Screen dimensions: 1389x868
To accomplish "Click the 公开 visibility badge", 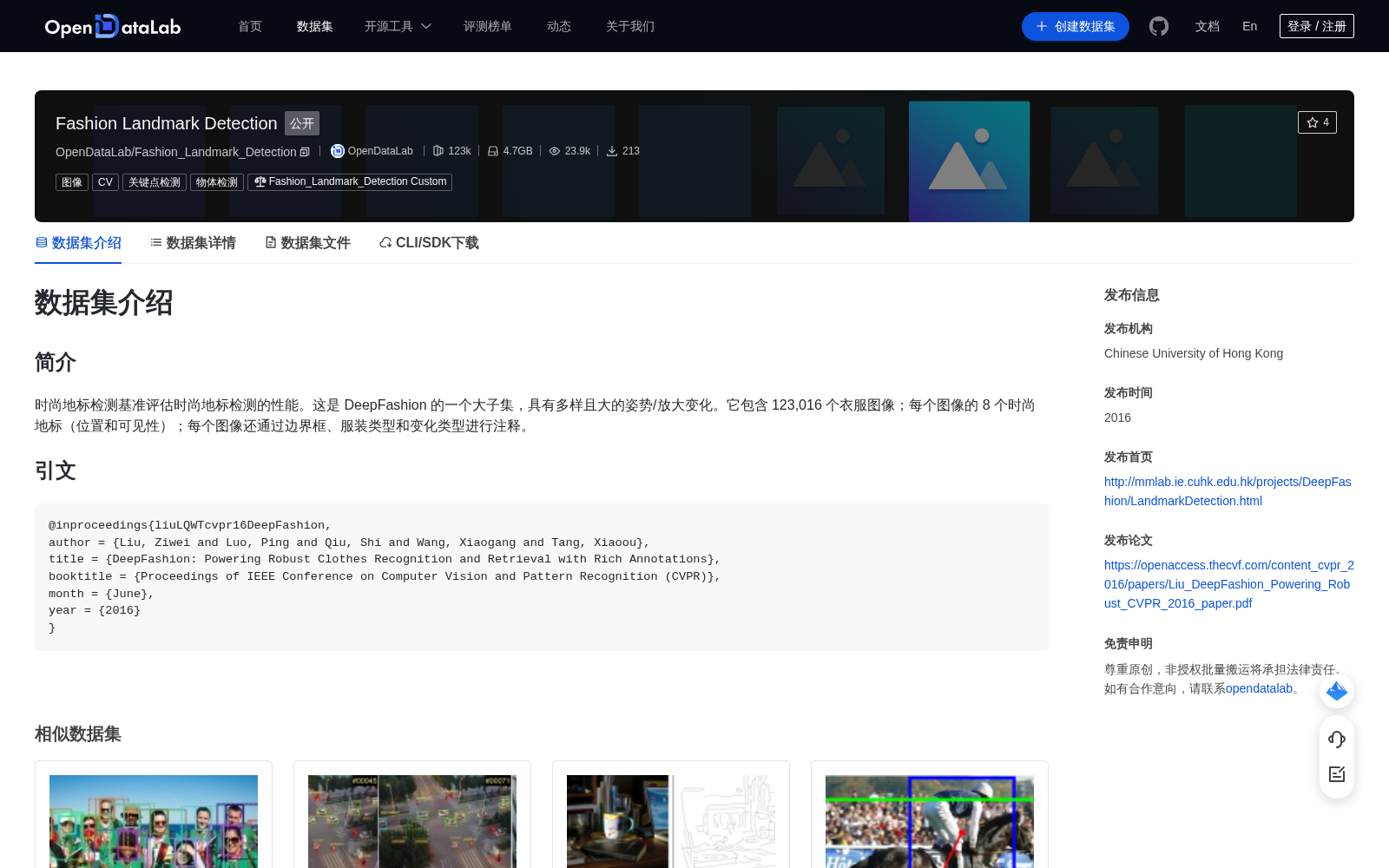I will click(302, 123).
